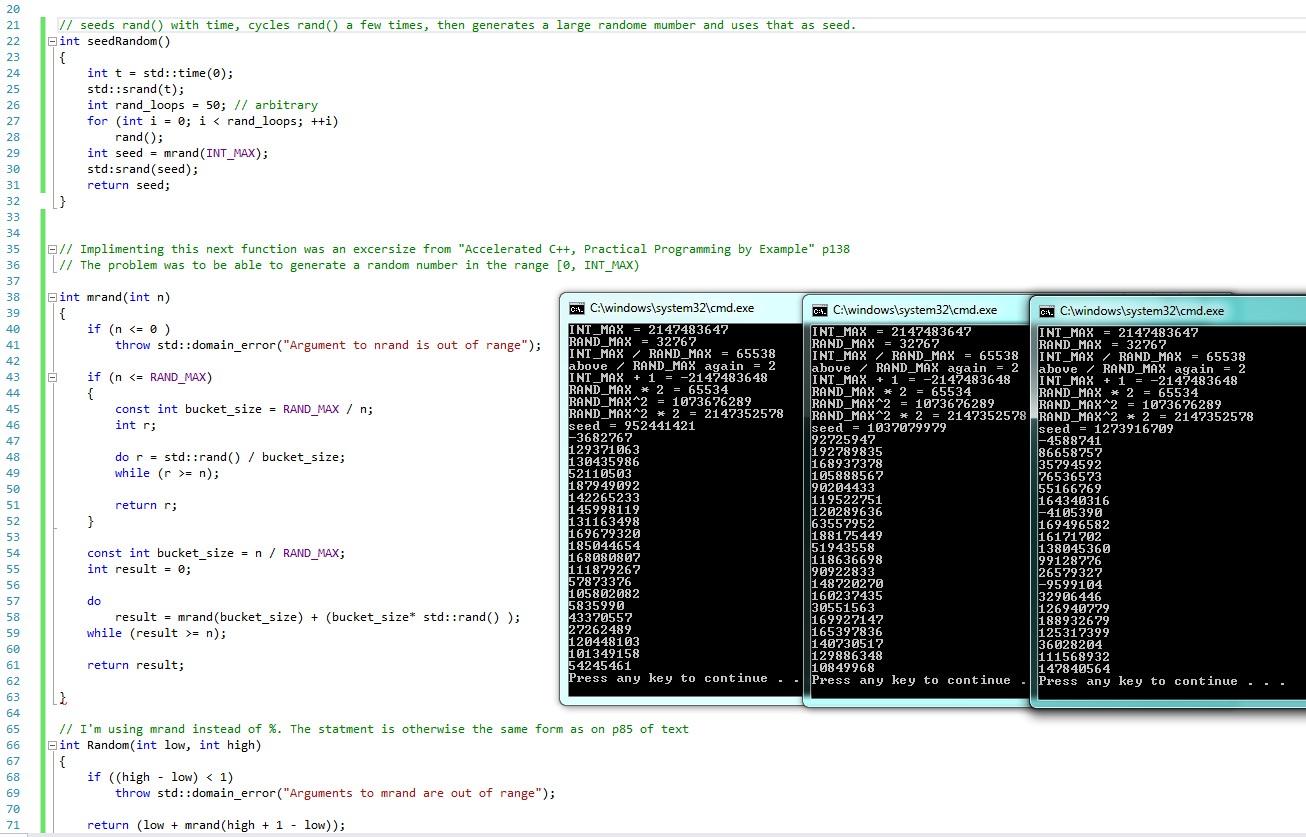Click the output value 169496582
The width and height of the screenshot is (1306, 837).
click(1074, 525)
